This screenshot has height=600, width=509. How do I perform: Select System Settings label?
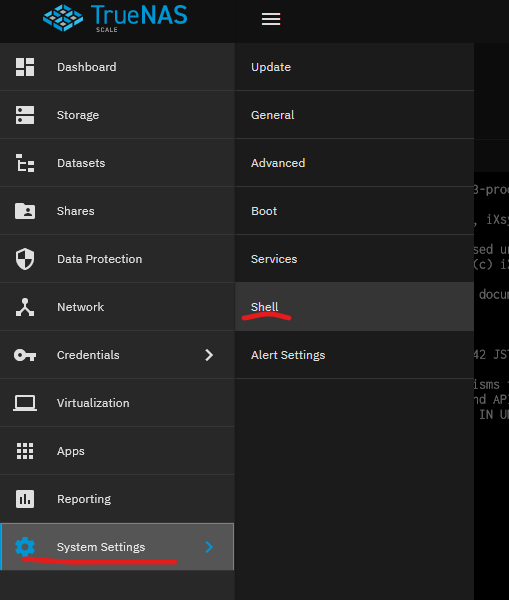101,547
